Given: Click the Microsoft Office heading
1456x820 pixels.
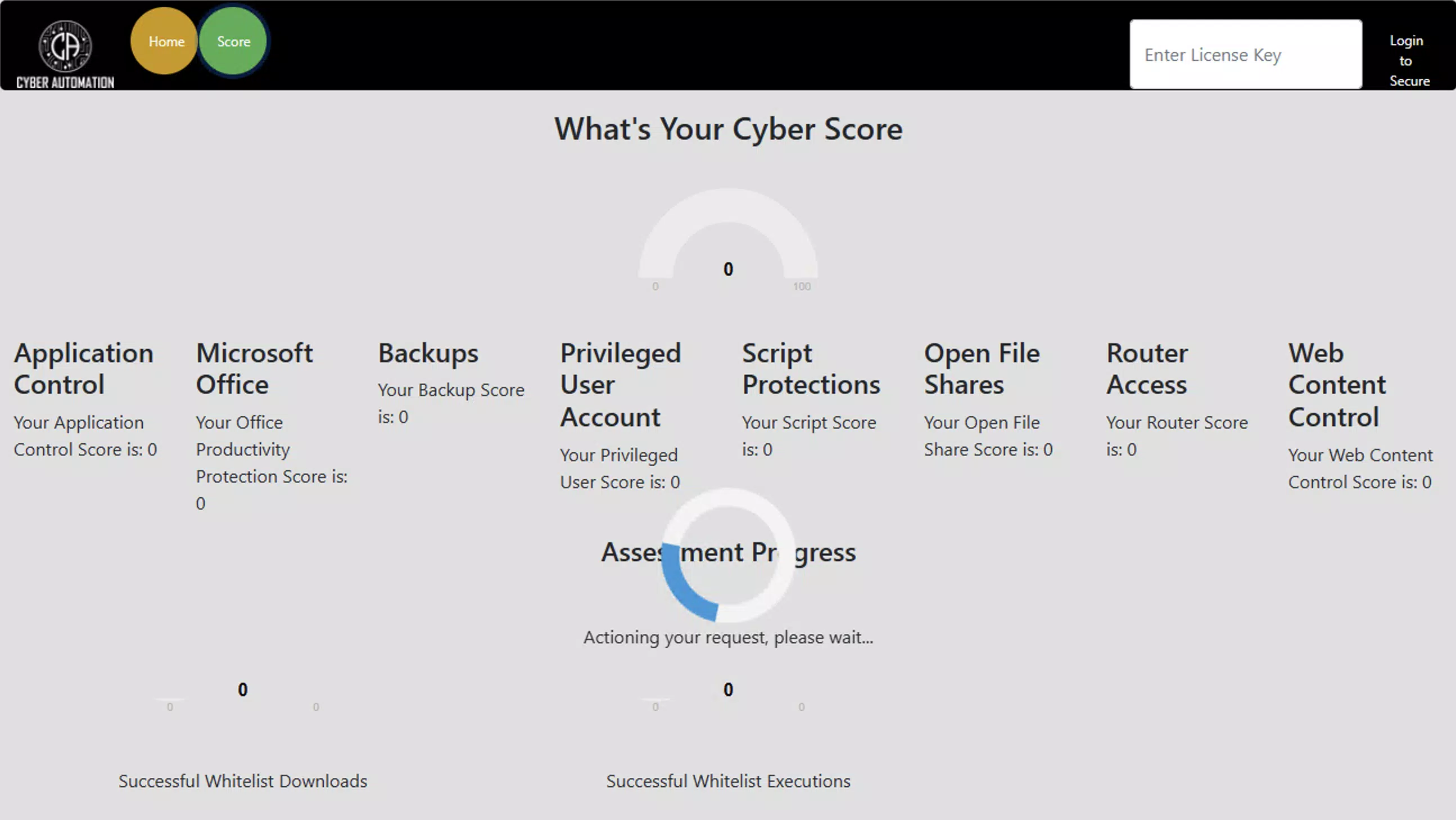Looking at the screenshot, I should 254,369.
